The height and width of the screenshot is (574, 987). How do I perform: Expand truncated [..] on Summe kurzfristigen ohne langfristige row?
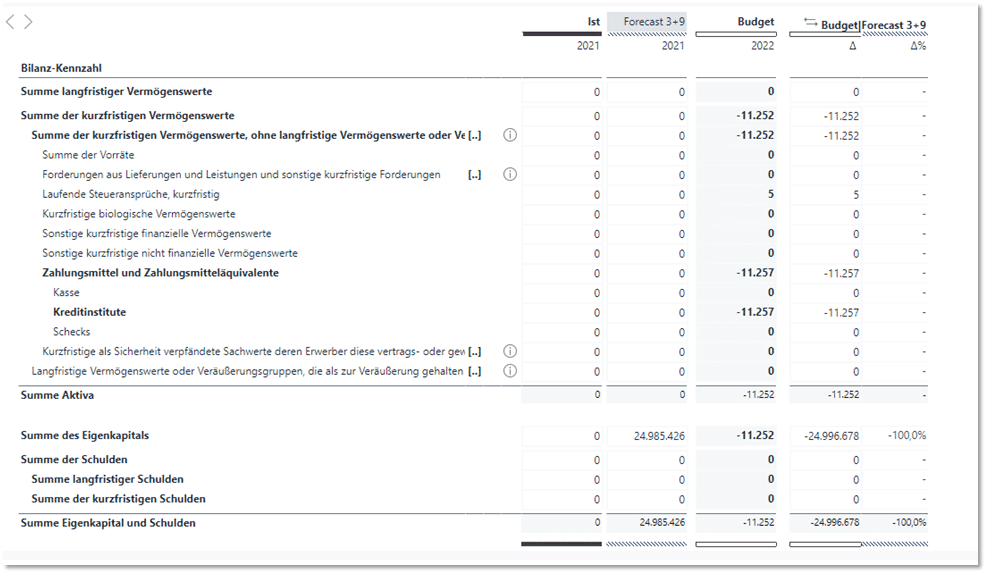[475, 135]
